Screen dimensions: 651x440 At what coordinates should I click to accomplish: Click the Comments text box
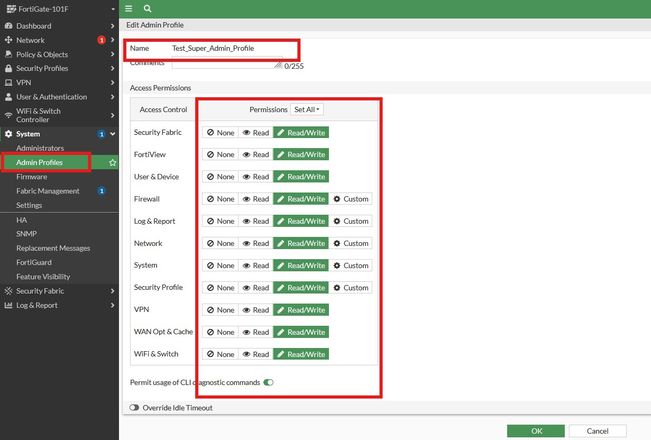[227, 63]
